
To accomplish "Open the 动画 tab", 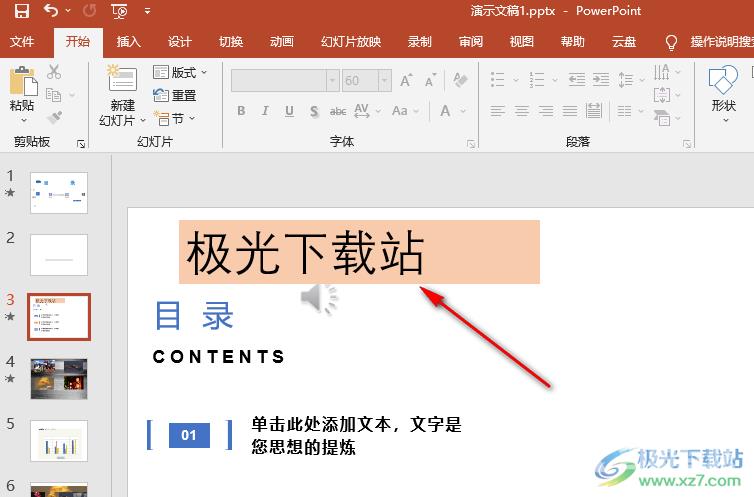I will coord(282,42).
